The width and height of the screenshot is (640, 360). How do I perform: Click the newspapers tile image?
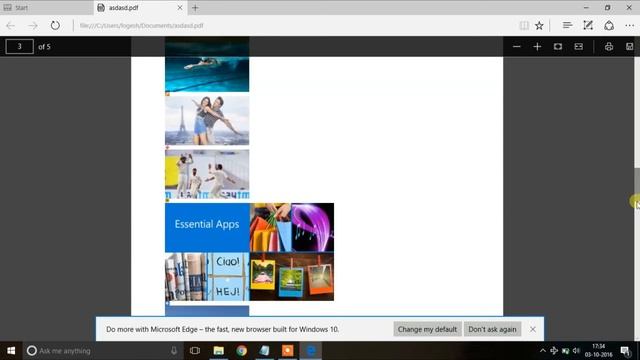(186, 277)
